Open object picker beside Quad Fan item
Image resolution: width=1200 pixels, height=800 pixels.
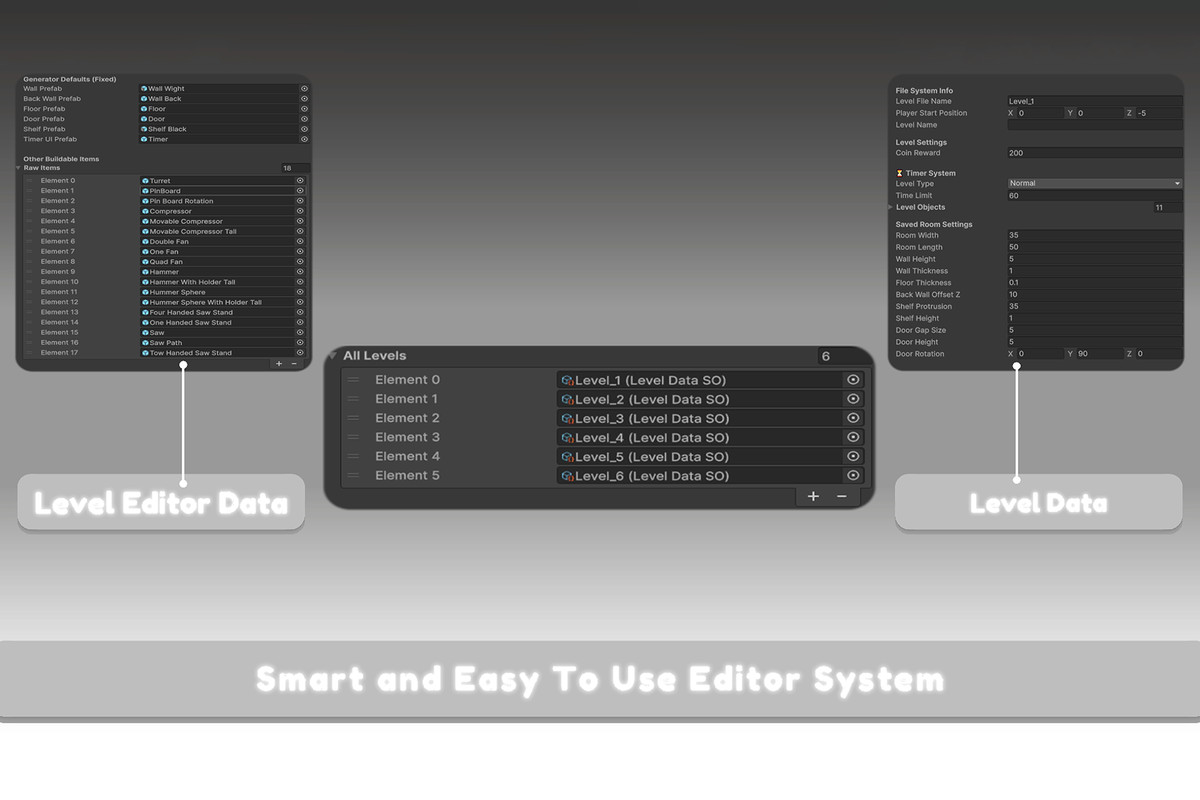click(300, 262)
